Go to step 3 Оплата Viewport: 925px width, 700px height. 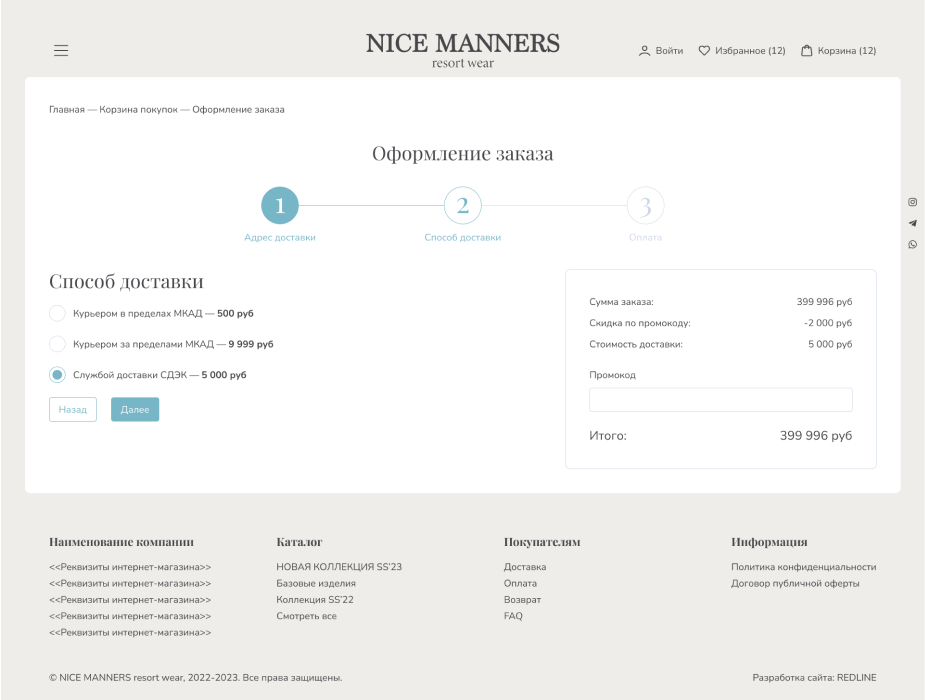click(645, 206)
